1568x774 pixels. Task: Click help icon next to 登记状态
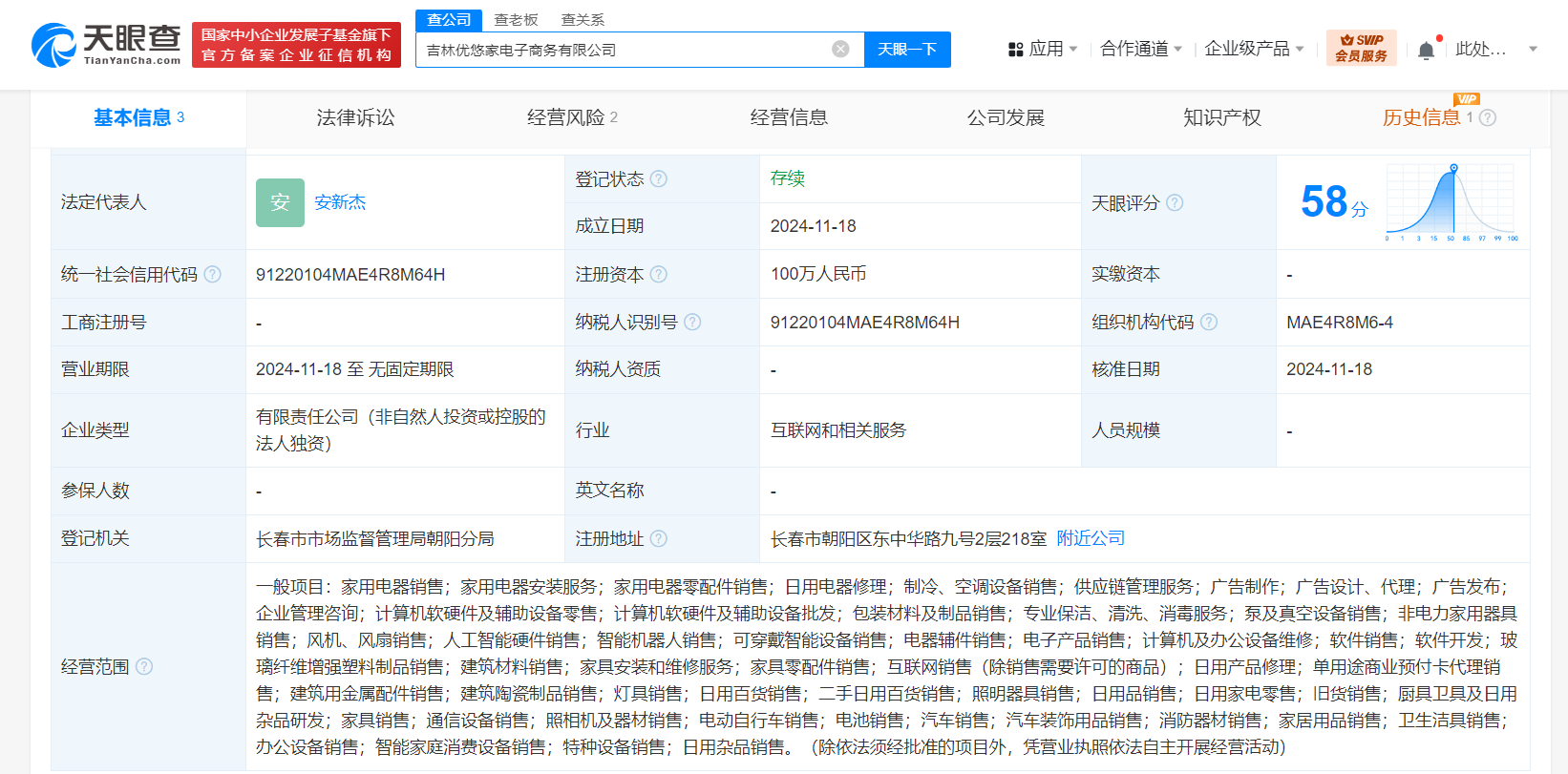coord(659,179)
